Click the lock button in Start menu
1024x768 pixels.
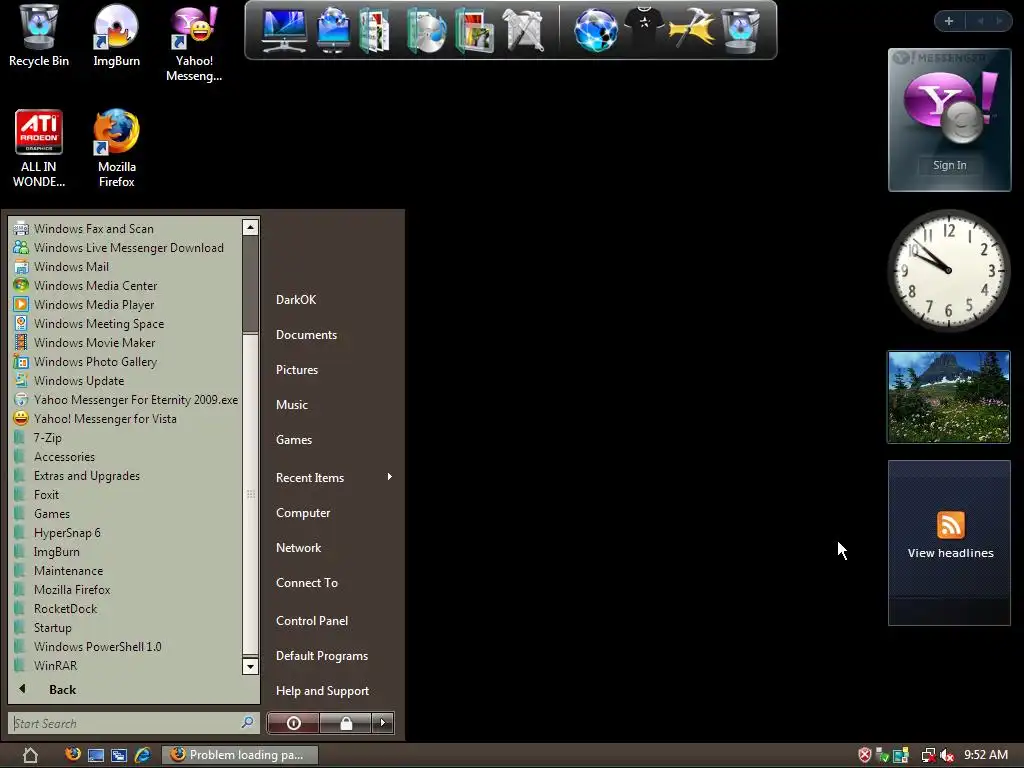[x=346, y=722]
